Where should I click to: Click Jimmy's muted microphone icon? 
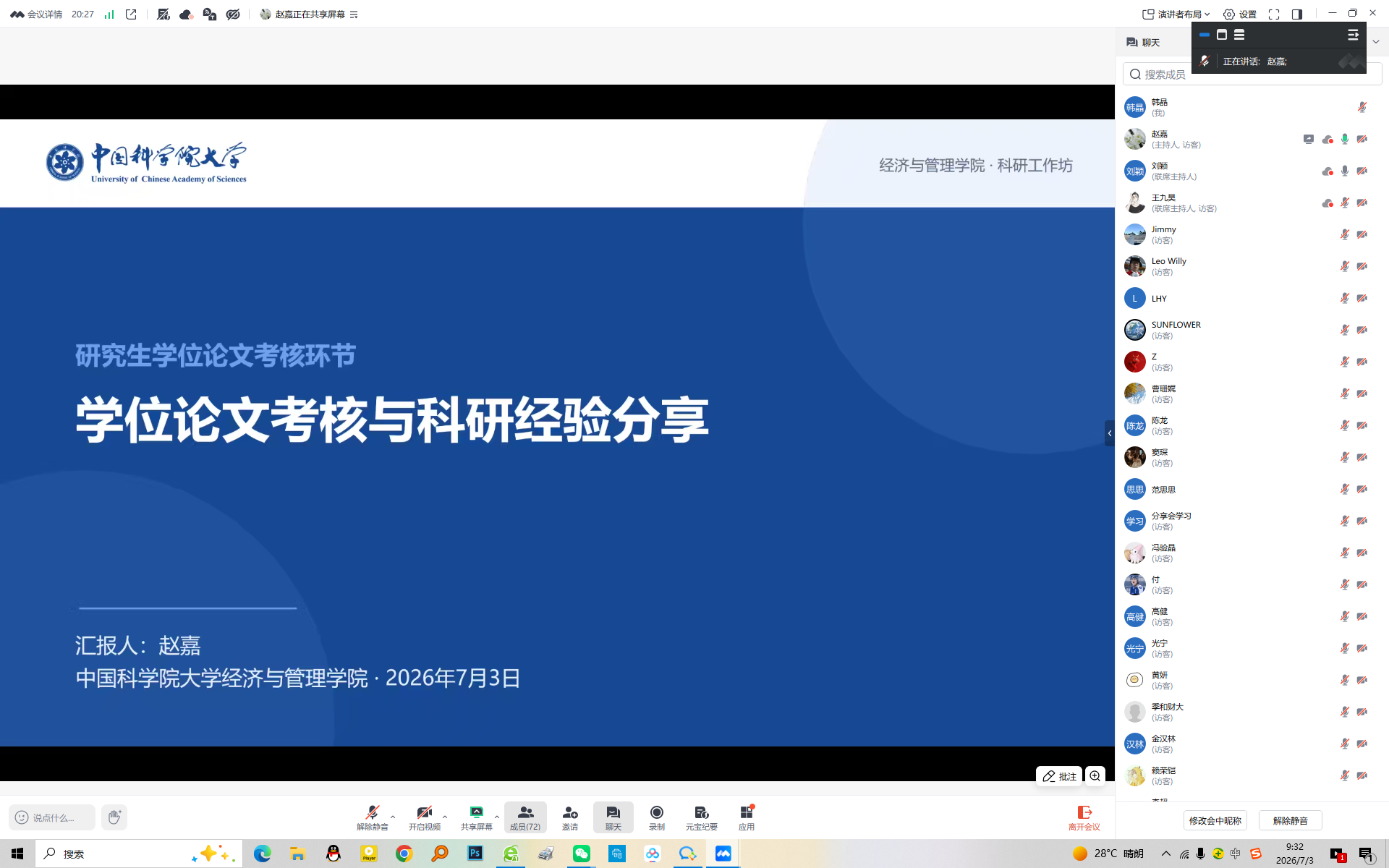[1345, 235]
